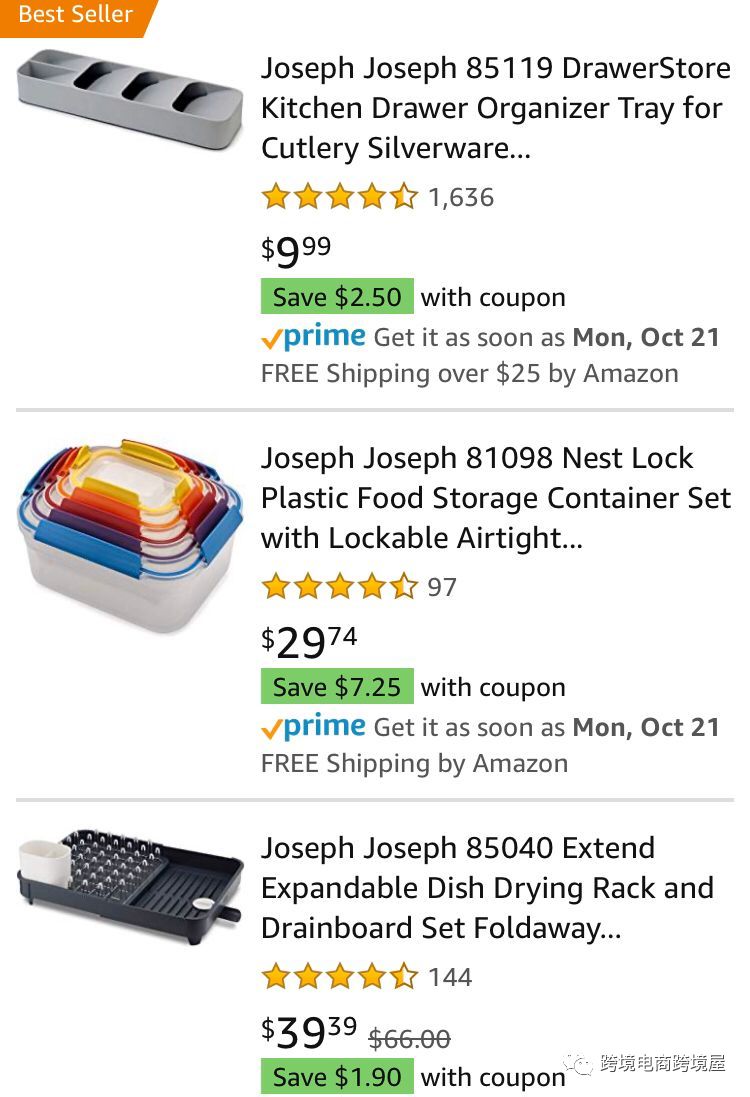Click the Save $2.50 coupon badge
Image resolution: width=750 pixels, height=1097 pixels.
(337, 297)
